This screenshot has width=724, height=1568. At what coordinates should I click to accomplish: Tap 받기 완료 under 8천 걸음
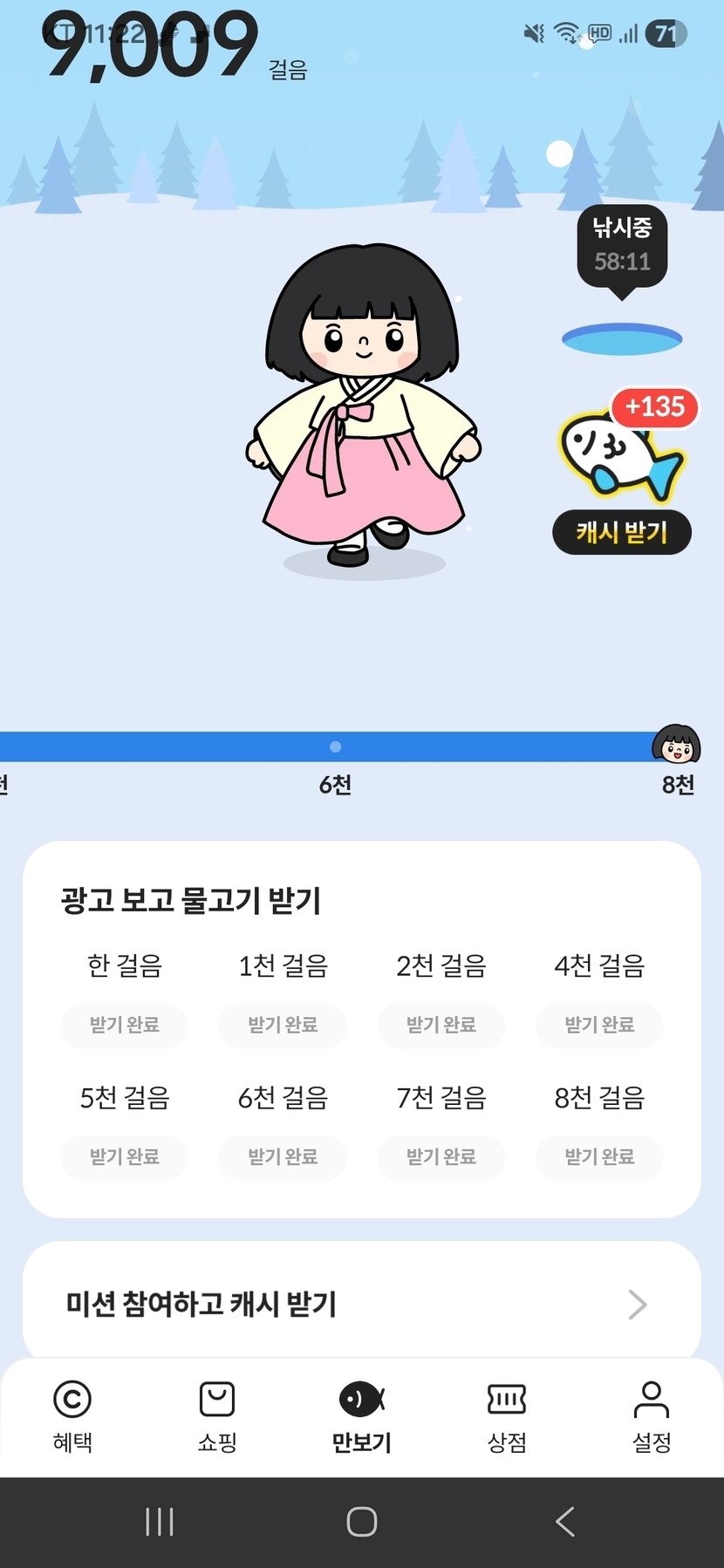599,1156
